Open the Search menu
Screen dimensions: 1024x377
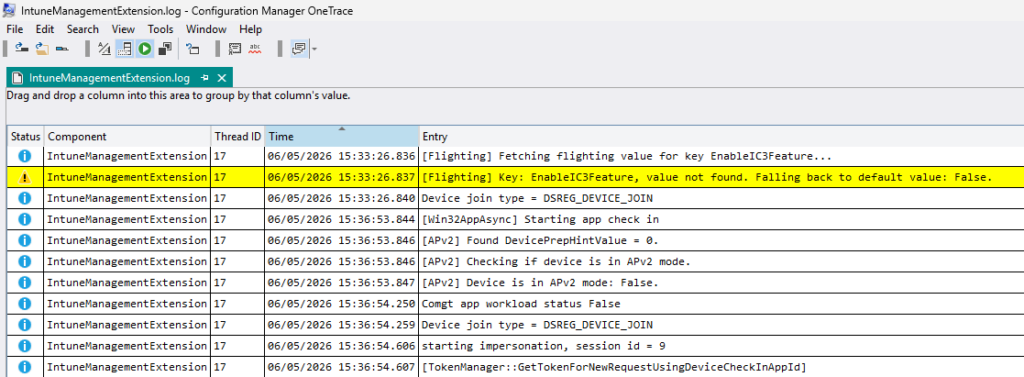click(x=82, y=29)
